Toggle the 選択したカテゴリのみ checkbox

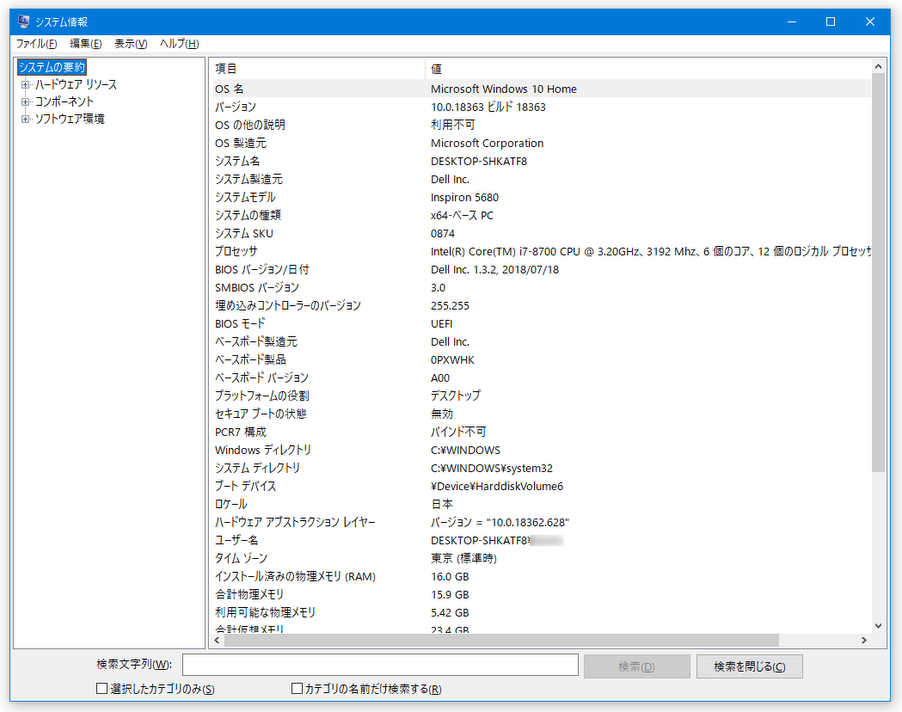click(102, 688)
